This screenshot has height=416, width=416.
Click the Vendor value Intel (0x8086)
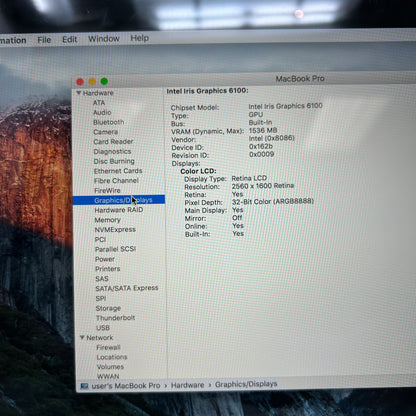[x=272, y=138]
